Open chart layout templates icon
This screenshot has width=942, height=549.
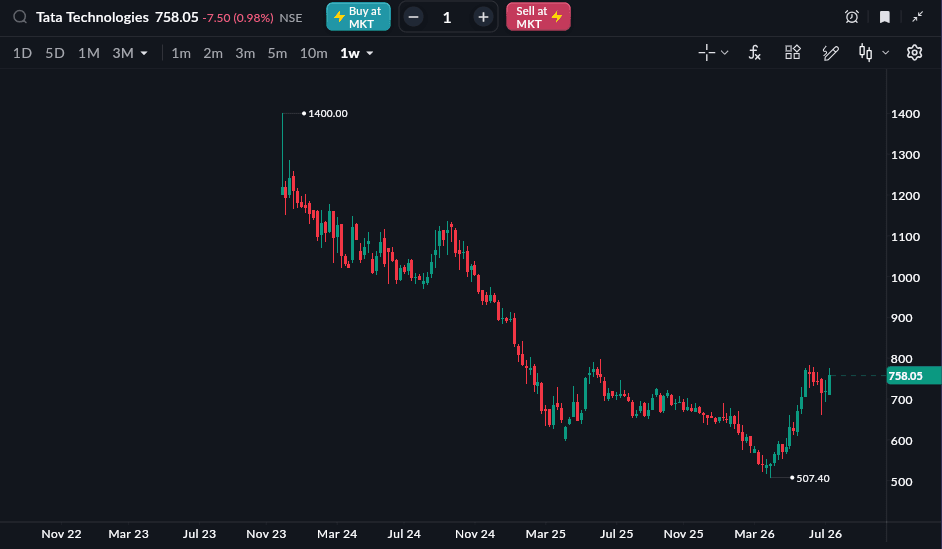click(x=792, y=52)
